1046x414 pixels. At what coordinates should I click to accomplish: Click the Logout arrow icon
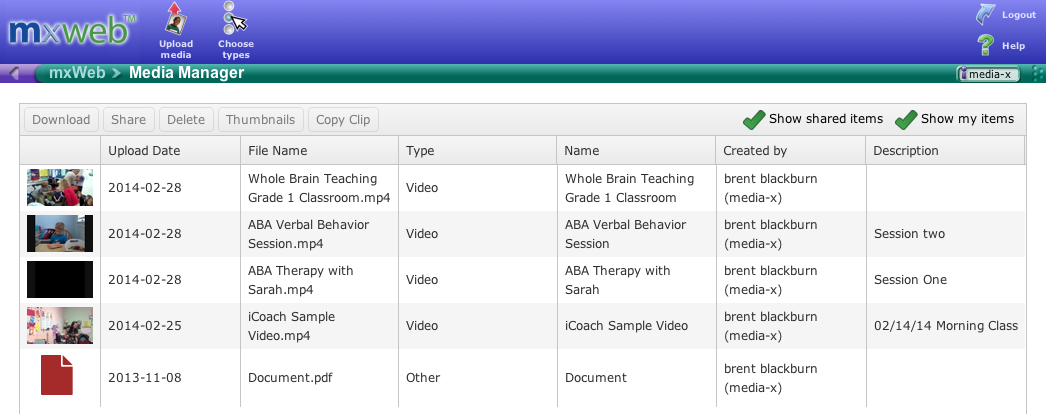coord(985,15)
